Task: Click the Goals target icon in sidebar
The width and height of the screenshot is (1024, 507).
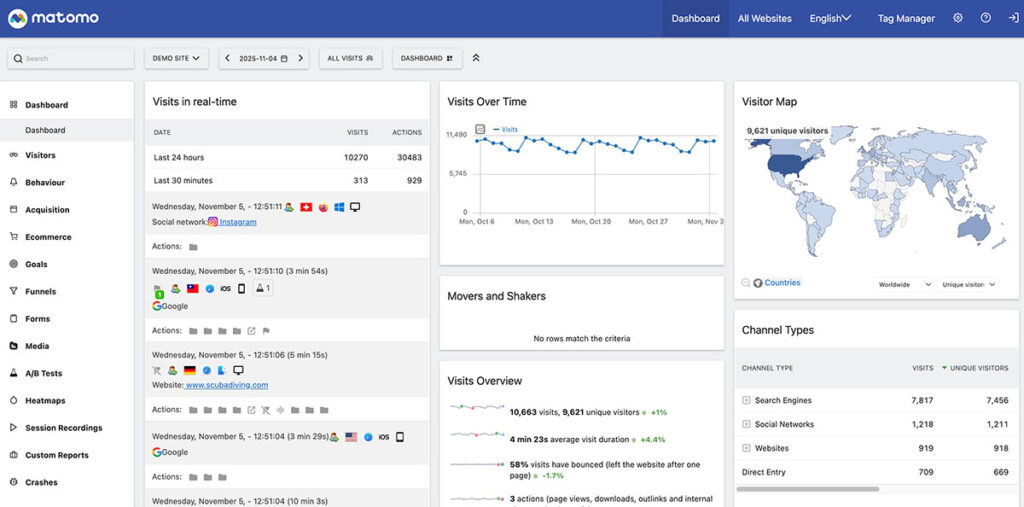Action: pos(14,264)
